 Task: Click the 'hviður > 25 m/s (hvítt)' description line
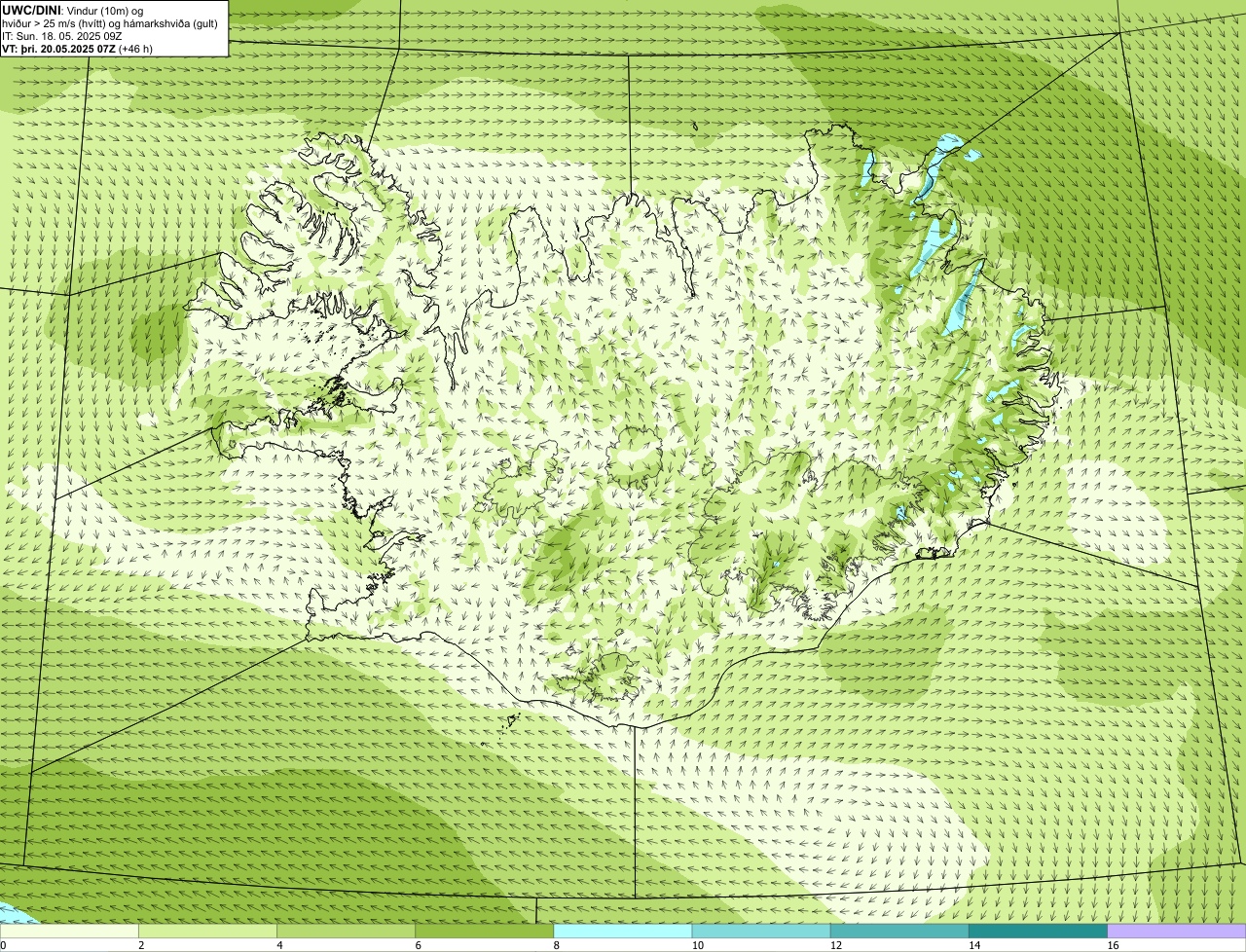click(x=109, y=22)
